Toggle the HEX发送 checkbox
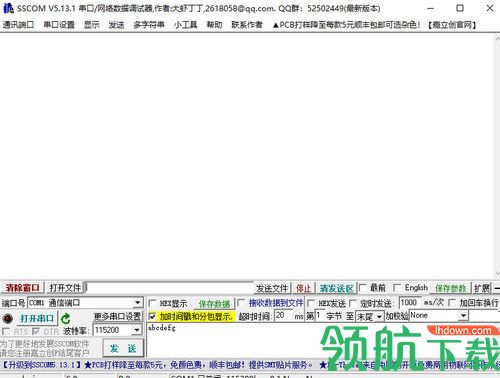The image size is (500, 378). point(310,303)
